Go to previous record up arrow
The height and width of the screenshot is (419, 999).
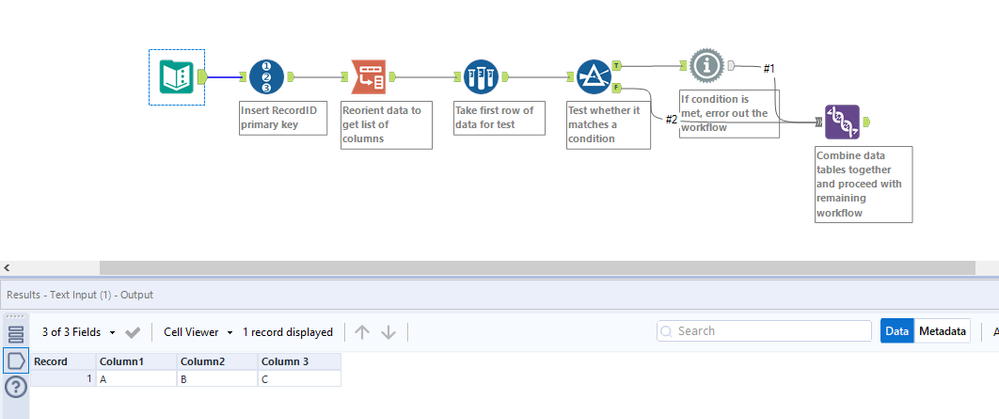[362, 332]
